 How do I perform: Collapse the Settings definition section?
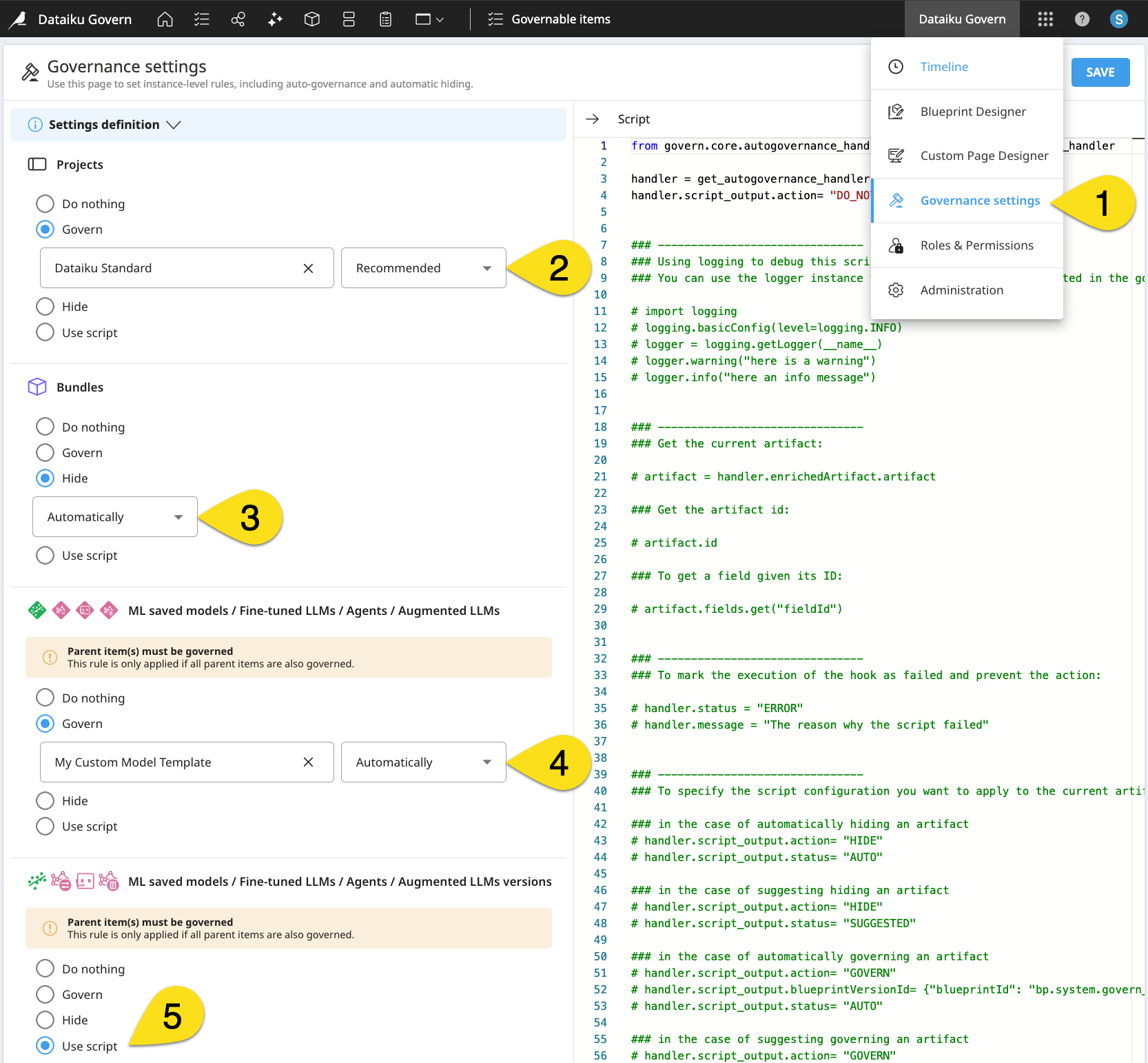pyautogui.click(x=174, y=125)
